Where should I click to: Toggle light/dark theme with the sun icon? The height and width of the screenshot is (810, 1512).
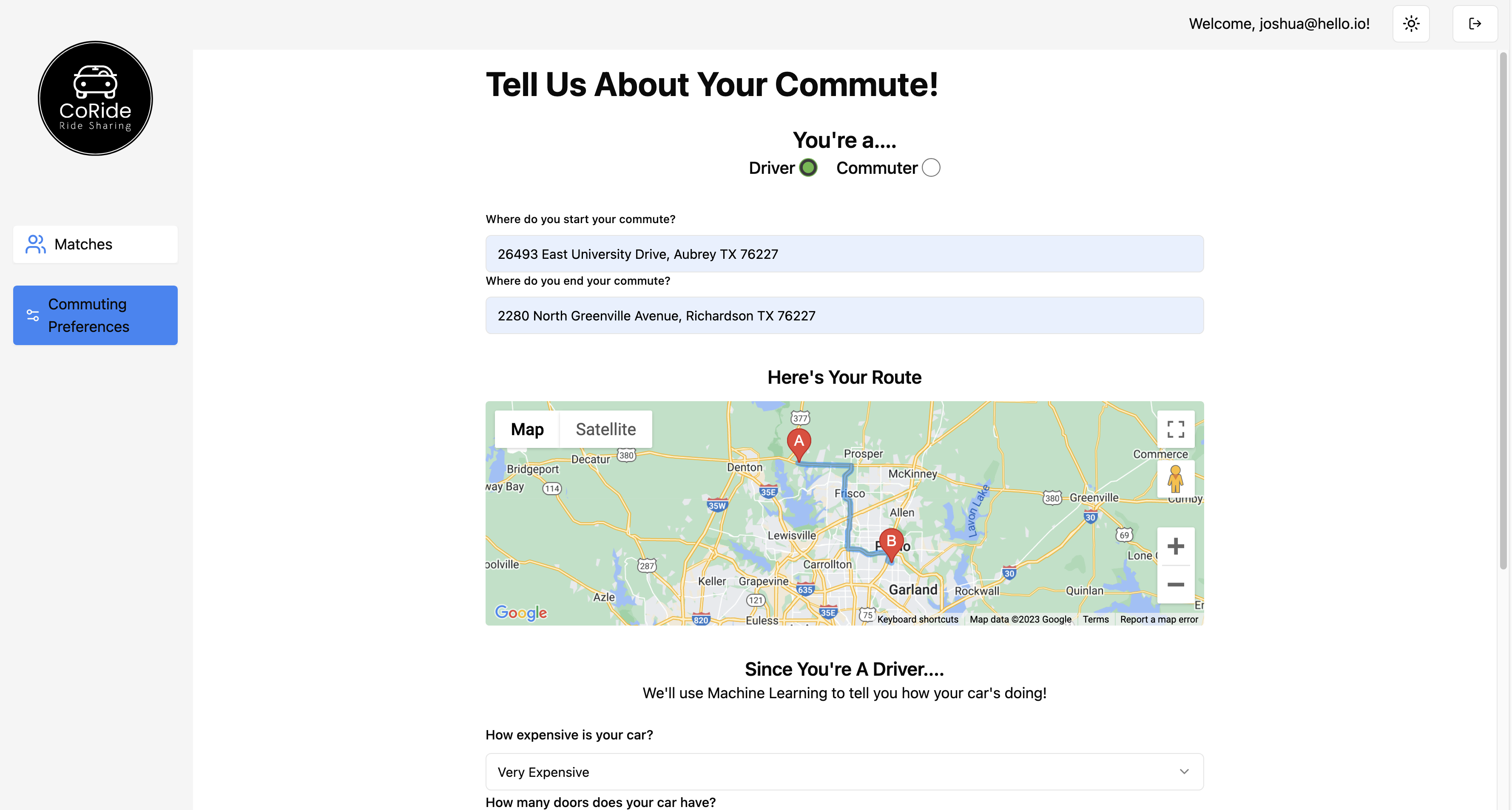point(1411,23)
